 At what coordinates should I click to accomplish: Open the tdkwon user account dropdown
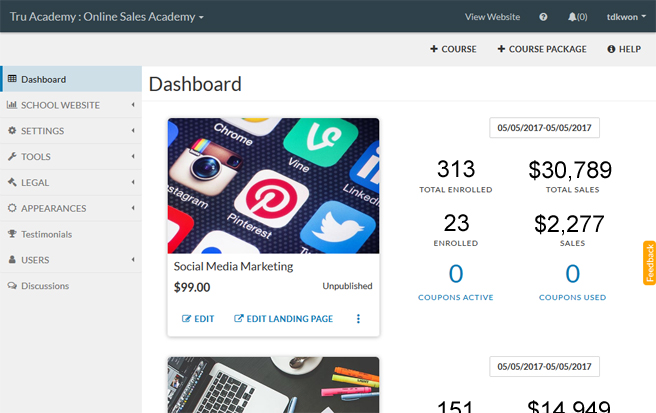(x=626, y=17)
